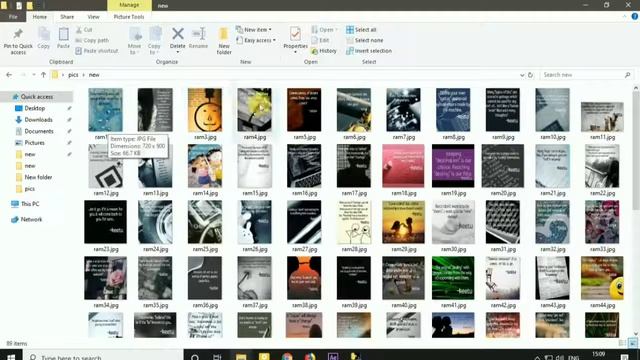This screenshot has height=360, width=640.
Task: Go back using the back arrow
Action: tap(9, 75)
